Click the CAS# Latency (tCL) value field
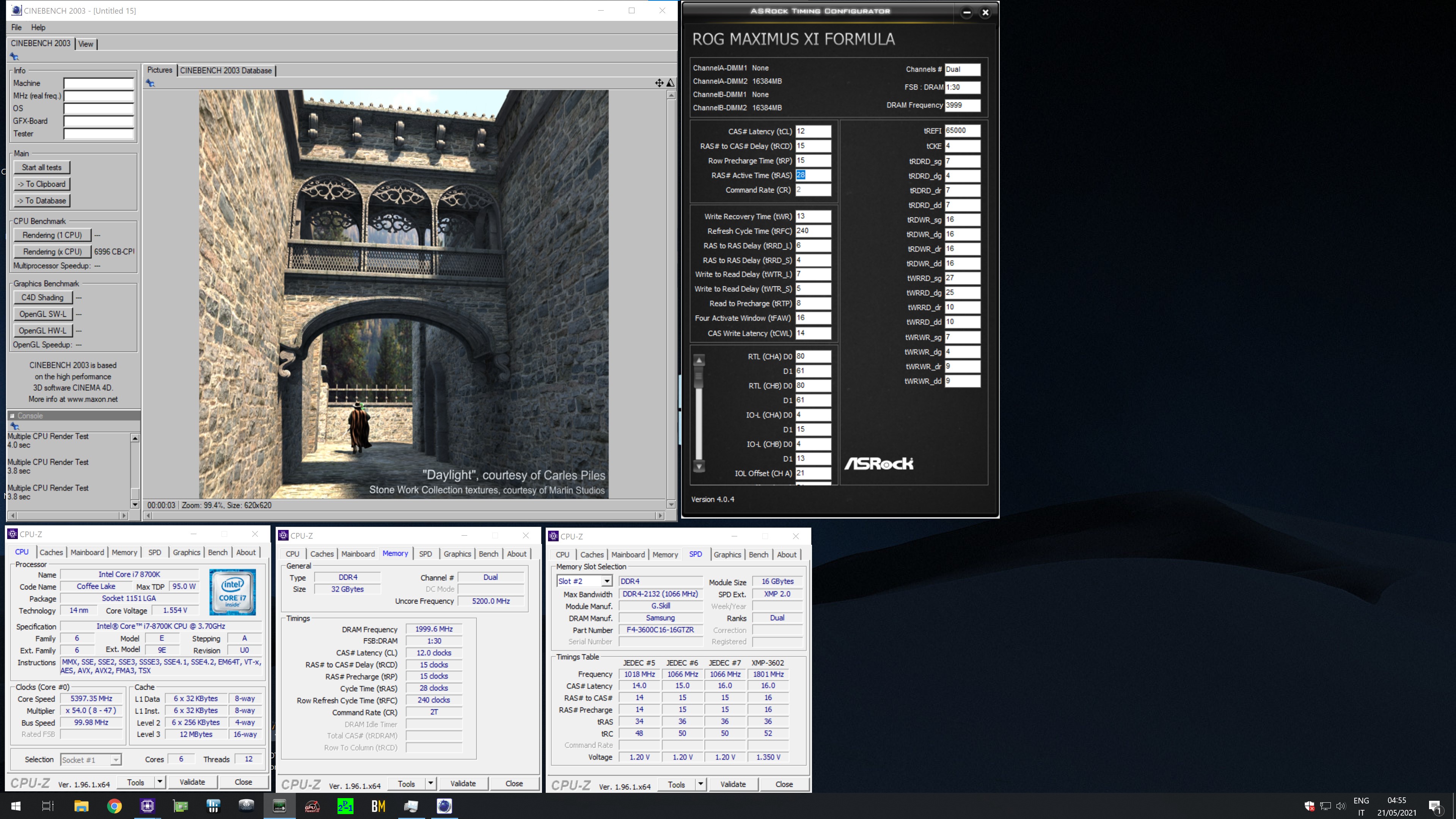The width and height of the screenshot is (1456, 819). [813, 131]
